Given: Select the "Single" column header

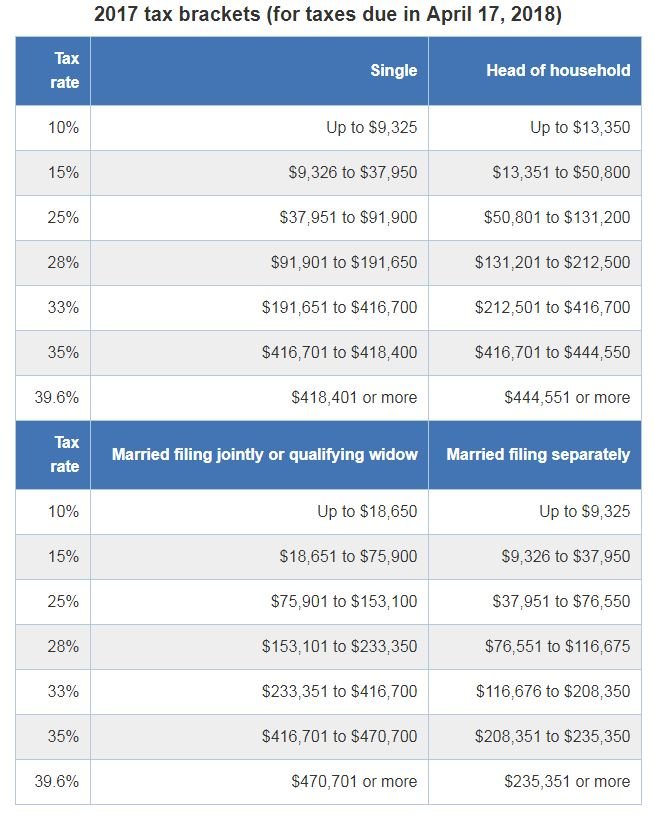Looking at the screenshot, I should coord(394,70).
